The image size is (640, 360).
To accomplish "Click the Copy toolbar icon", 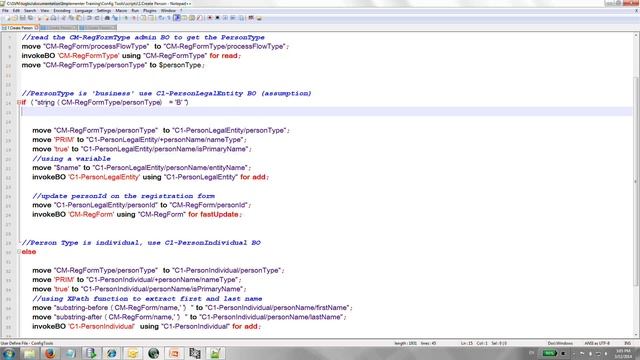I will pos(71,18).
